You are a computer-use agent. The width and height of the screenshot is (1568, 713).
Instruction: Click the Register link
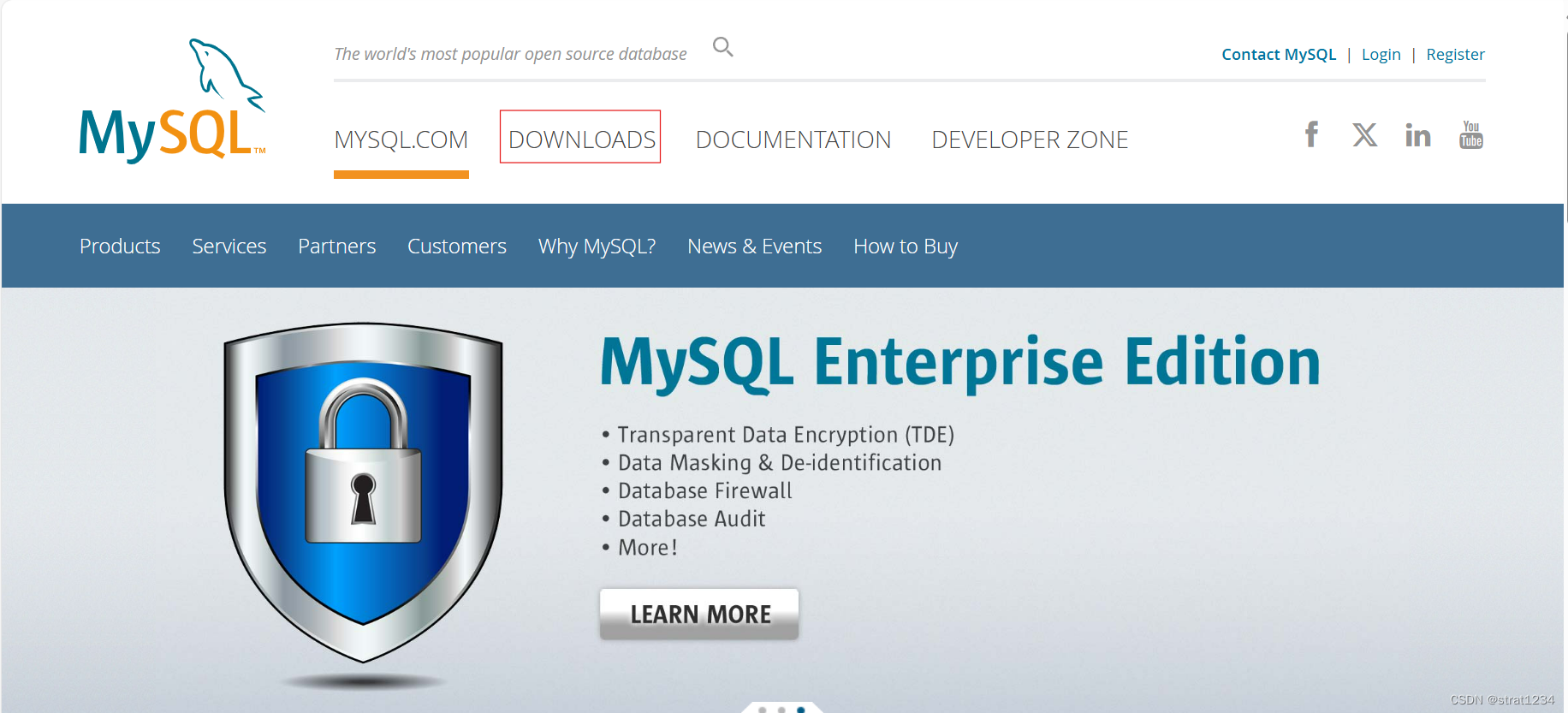pyautogui.click(x=1456, y=55)
